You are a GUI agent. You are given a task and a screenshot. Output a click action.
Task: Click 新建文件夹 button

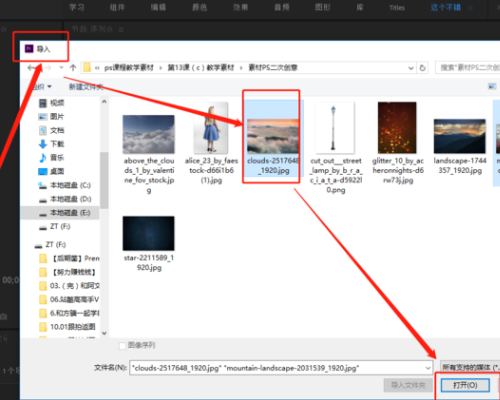tap(86, 87)
